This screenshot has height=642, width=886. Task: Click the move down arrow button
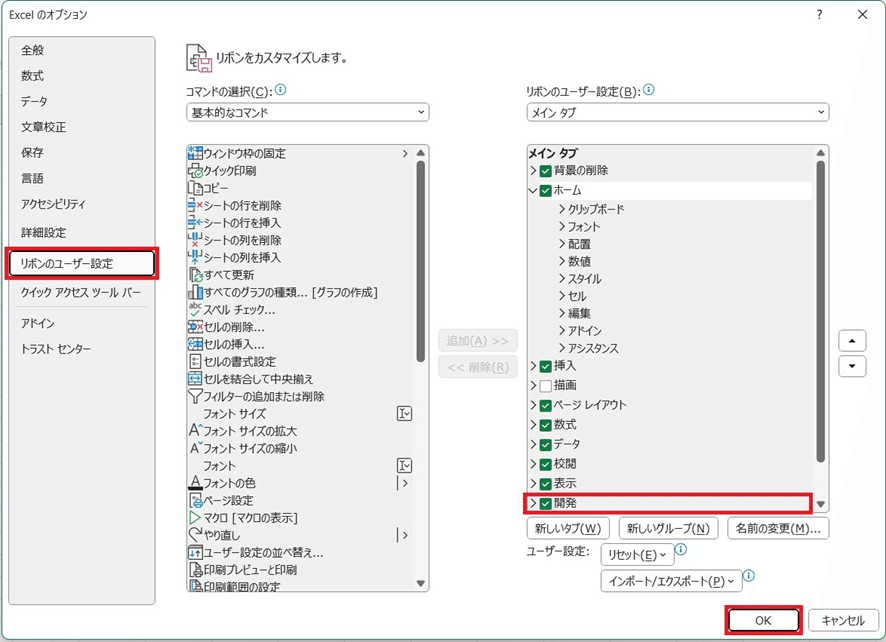[x=852, y=366]
